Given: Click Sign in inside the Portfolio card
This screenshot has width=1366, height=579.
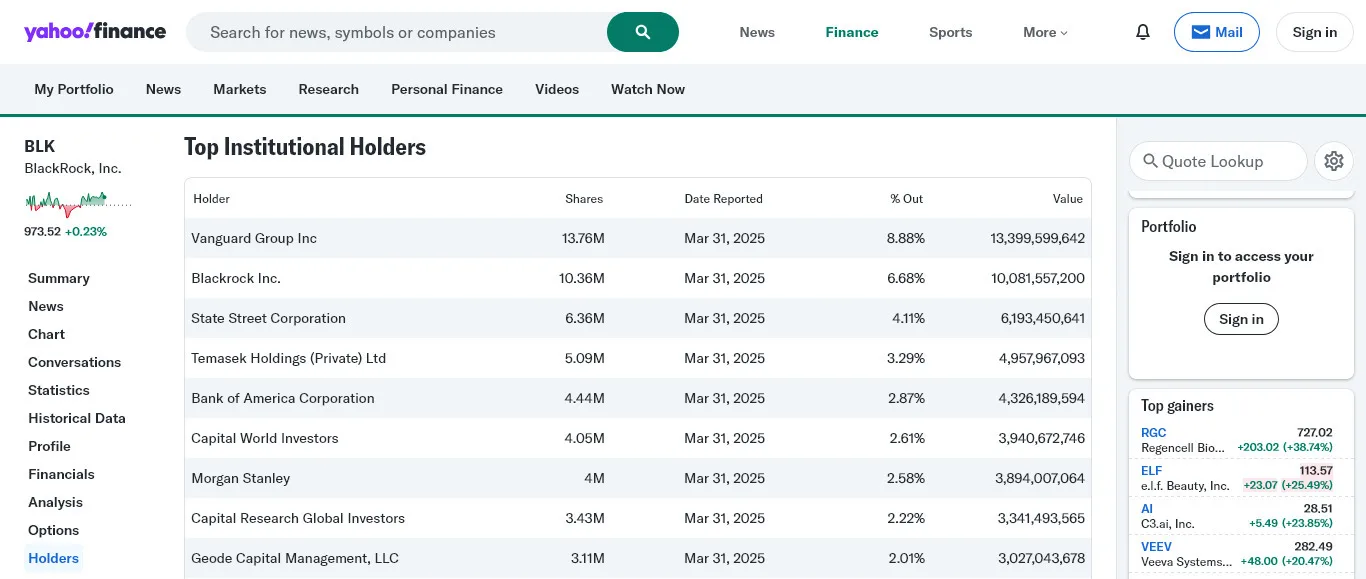Looking at the screenshot, I should point(1241,319).
